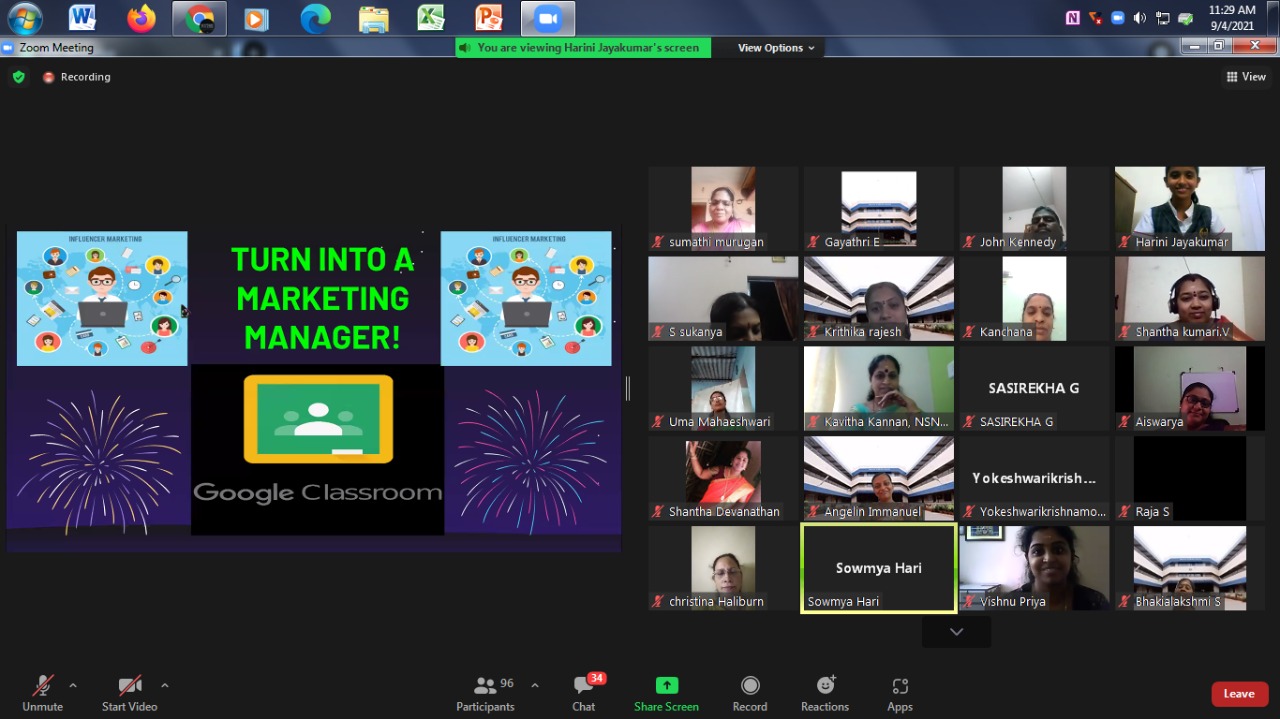The height and width of the screenshot is (719, 1280).
Task: Open the Chat panel
Action: (584, 693)
